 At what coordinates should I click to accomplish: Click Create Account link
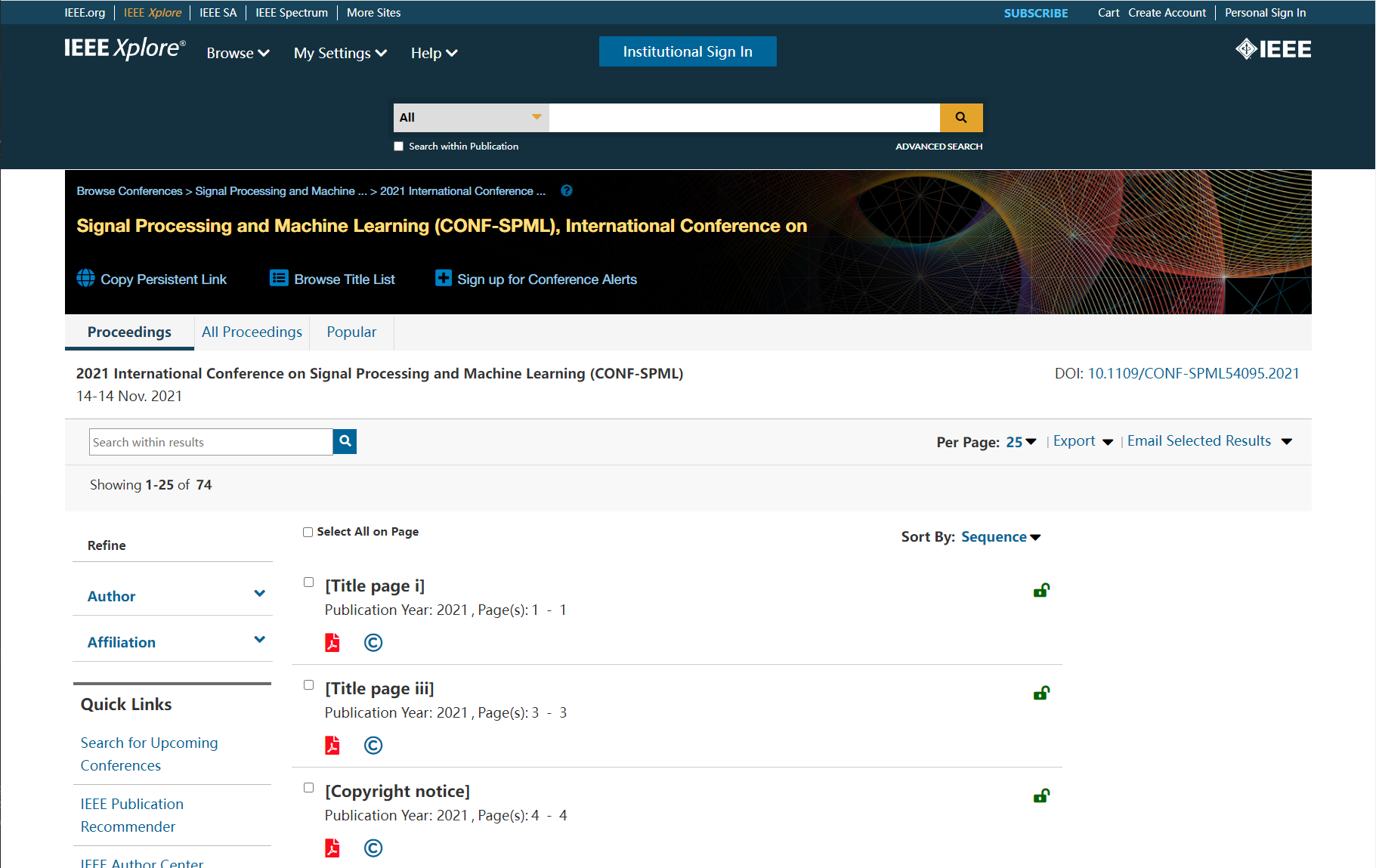point(1167,13)
